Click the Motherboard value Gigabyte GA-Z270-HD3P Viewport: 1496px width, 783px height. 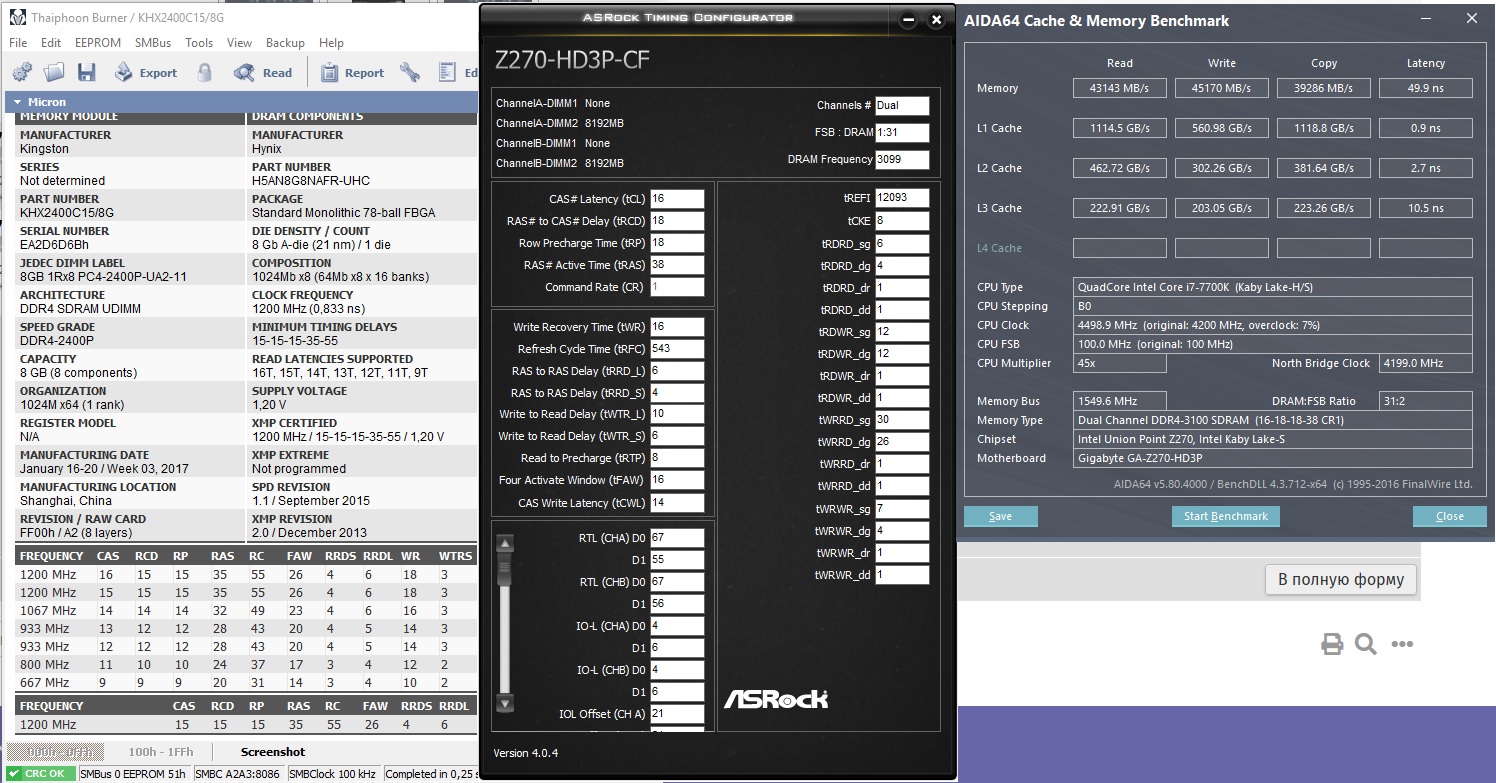pos(1273,458)
